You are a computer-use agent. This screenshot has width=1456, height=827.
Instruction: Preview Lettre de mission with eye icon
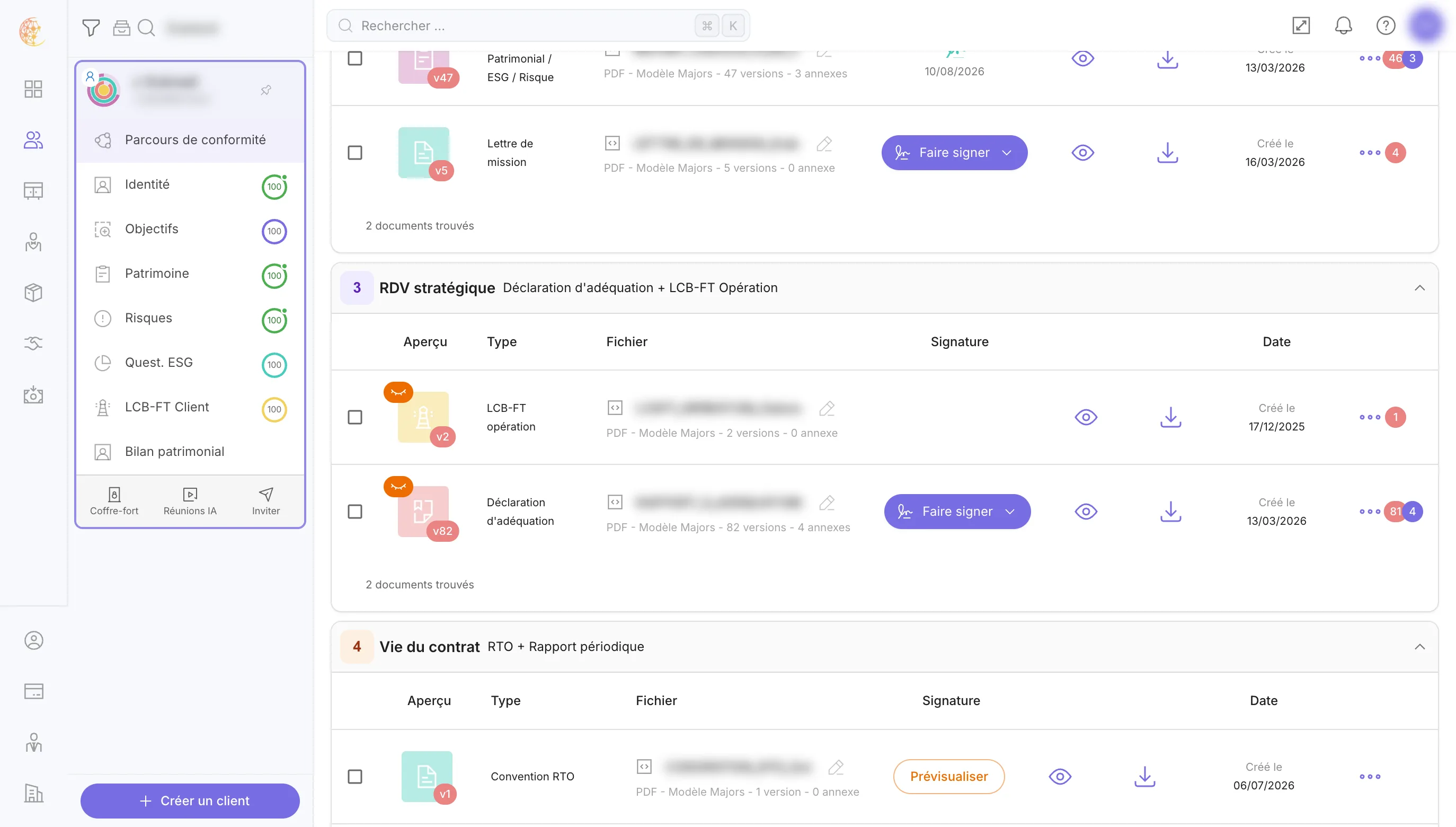(x=1082, y=153)
